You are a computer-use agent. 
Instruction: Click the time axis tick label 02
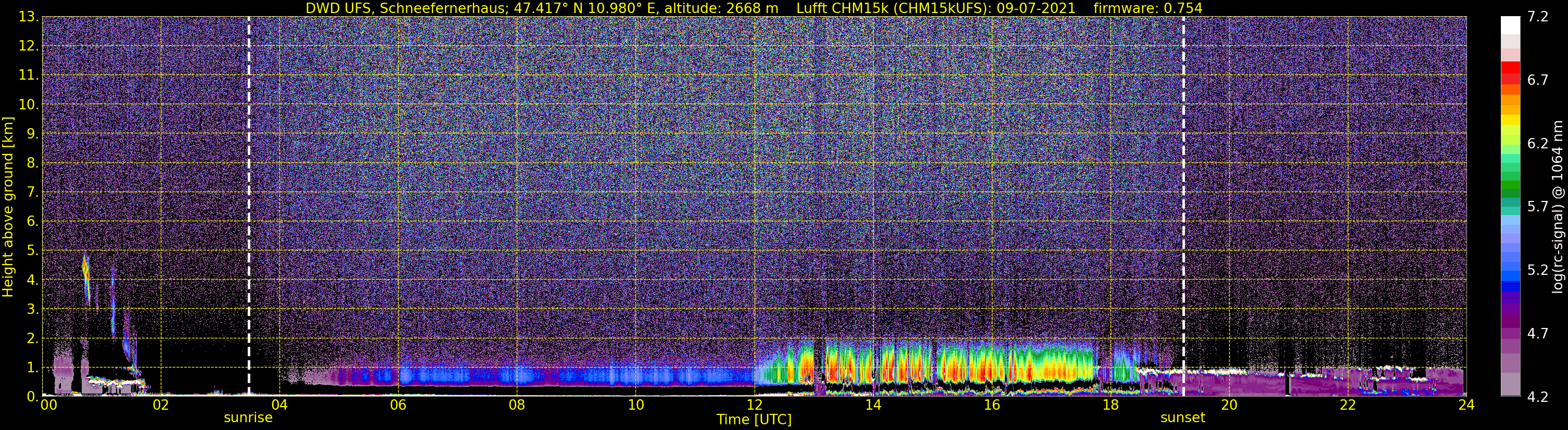[161, 406]
